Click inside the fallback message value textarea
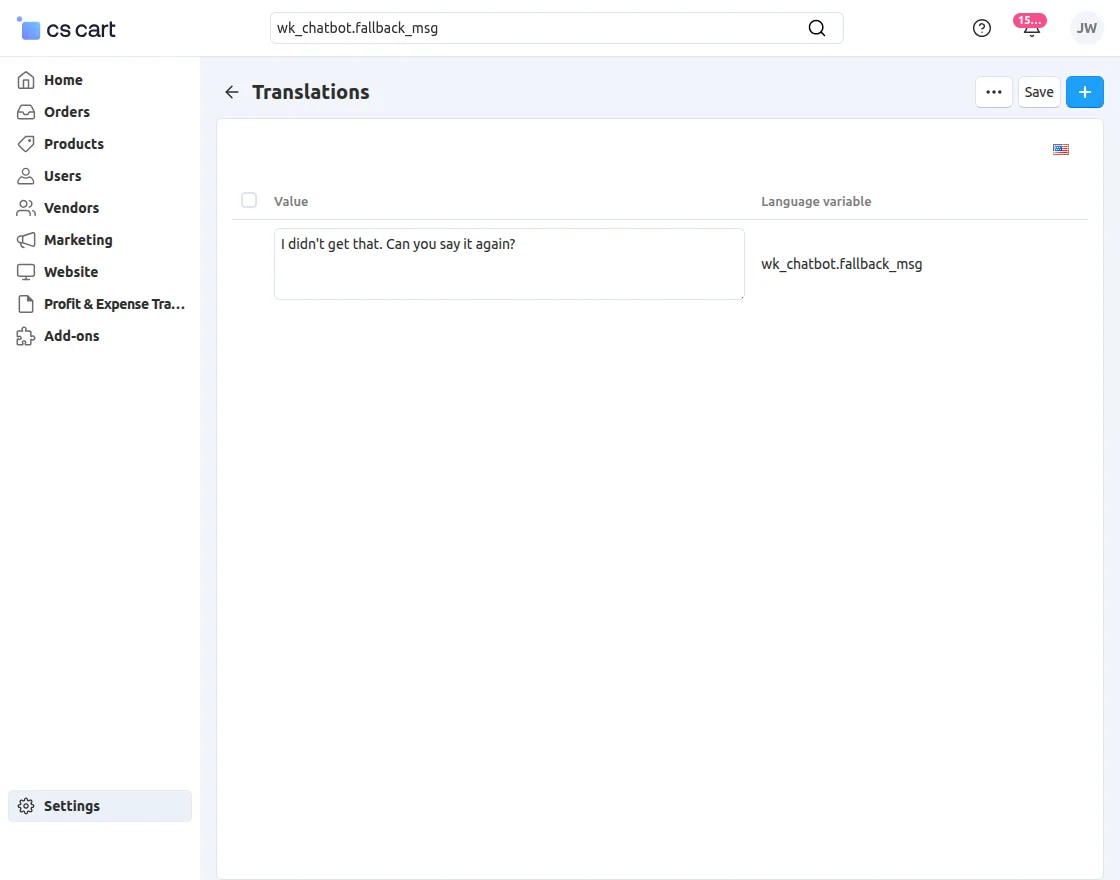 click(508, 263)
